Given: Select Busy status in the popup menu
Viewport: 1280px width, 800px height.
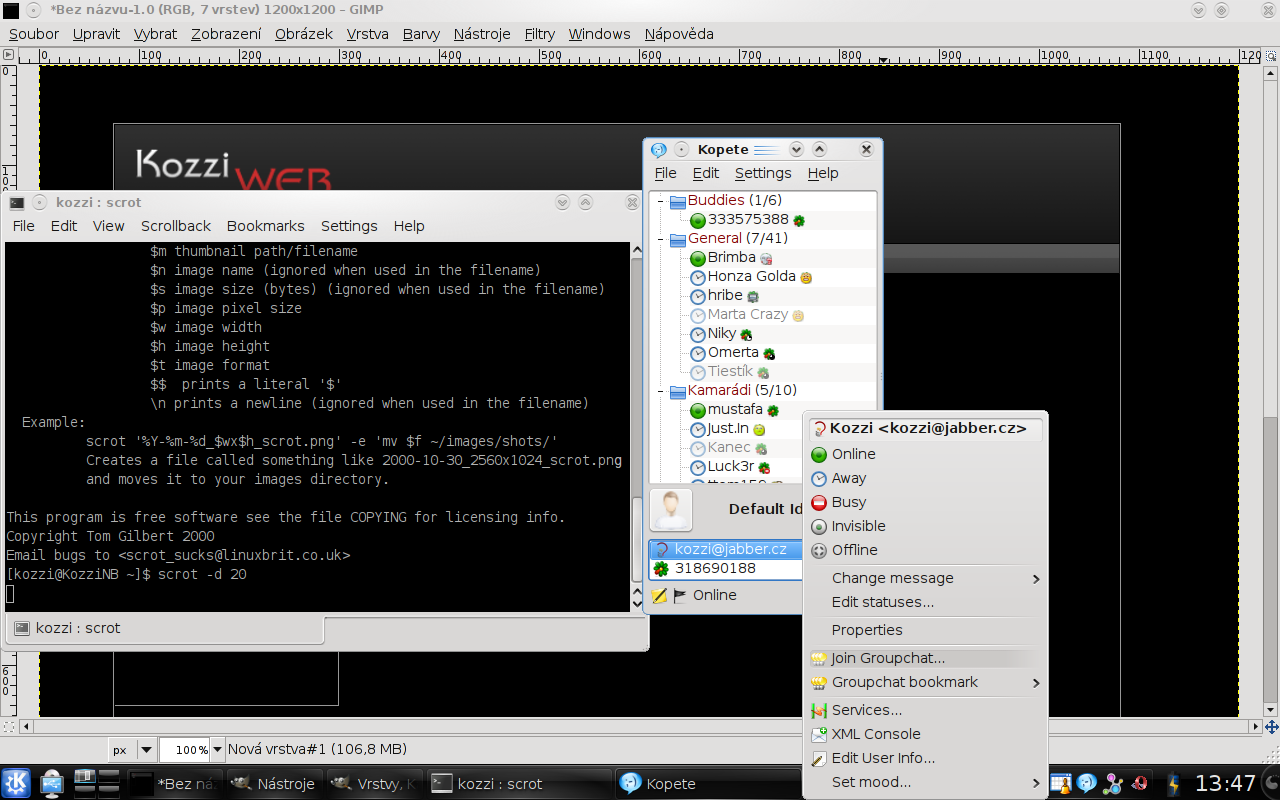Looking at the screenshot, I should coord(925,502).
